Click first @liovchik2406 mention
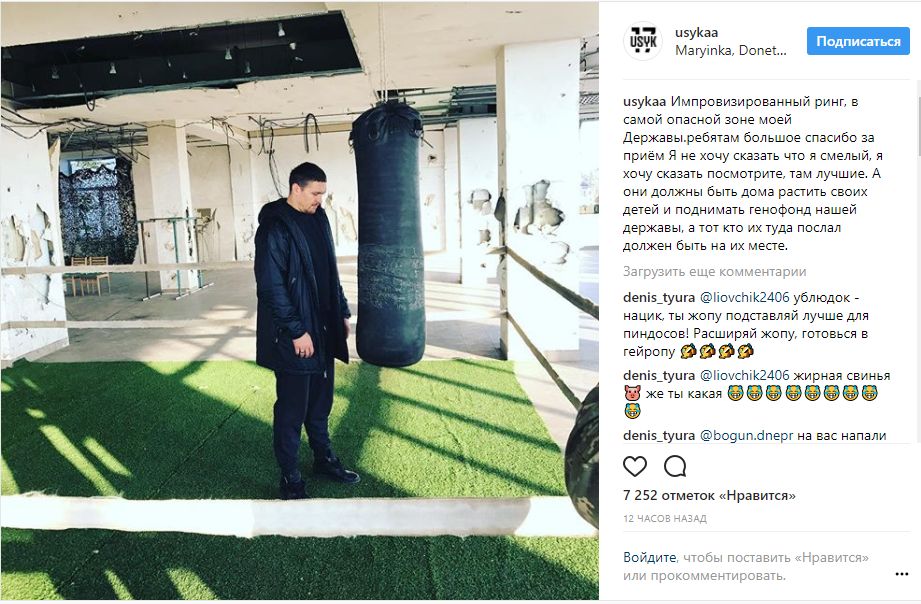 click(745, 297)
